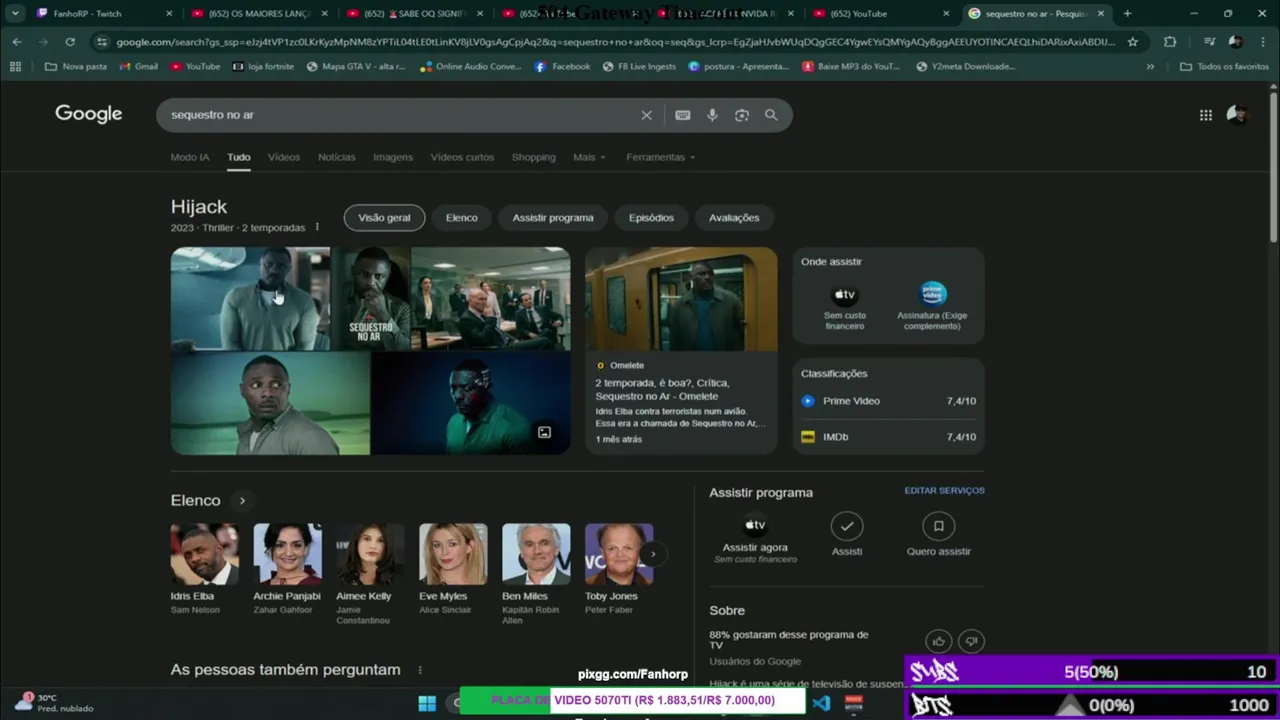Open Visual Studio Code from the taskbar
Viewport: 1280px width, 720px height.
point(821,703)
